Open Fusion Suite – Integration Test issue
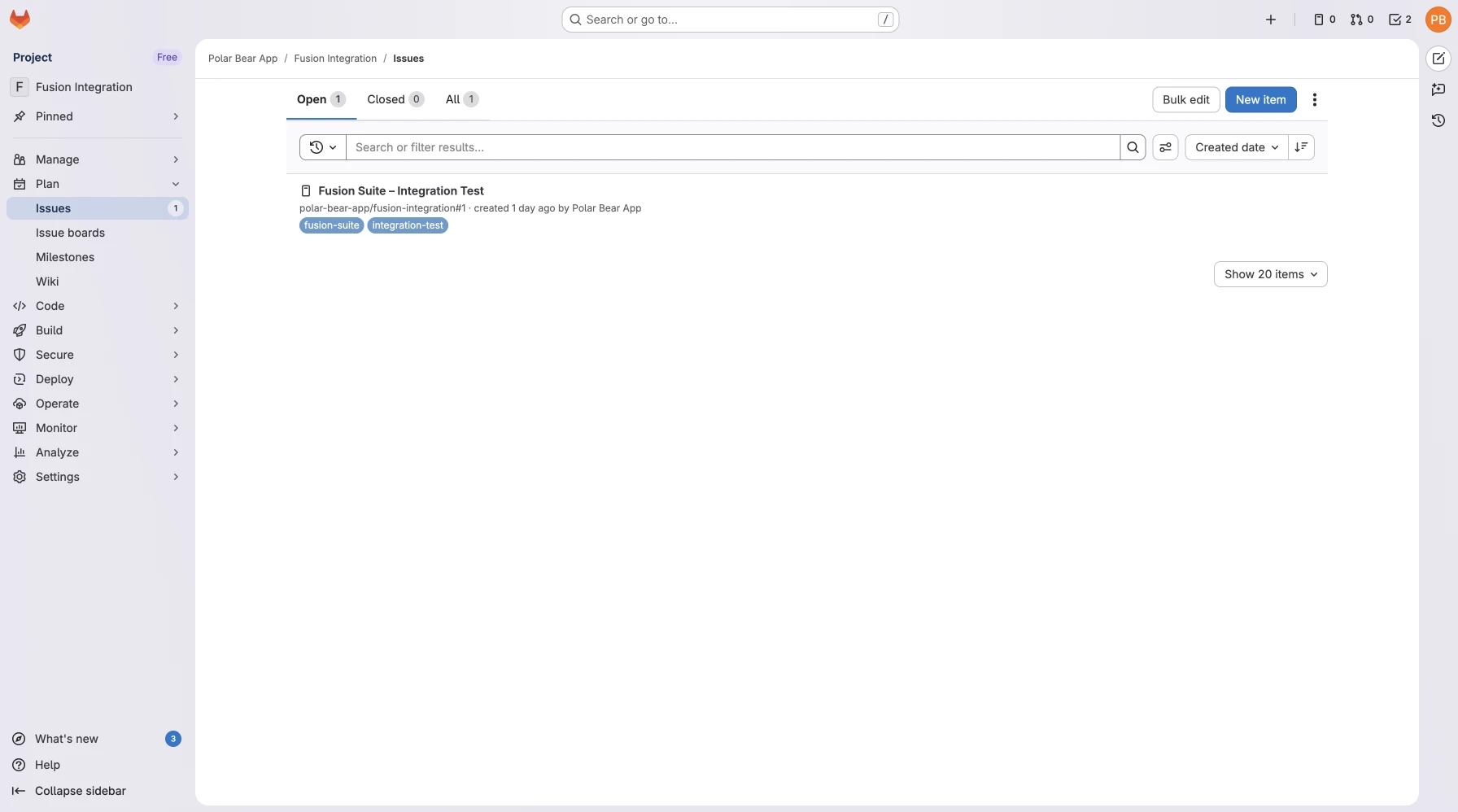 click(400, 190)
